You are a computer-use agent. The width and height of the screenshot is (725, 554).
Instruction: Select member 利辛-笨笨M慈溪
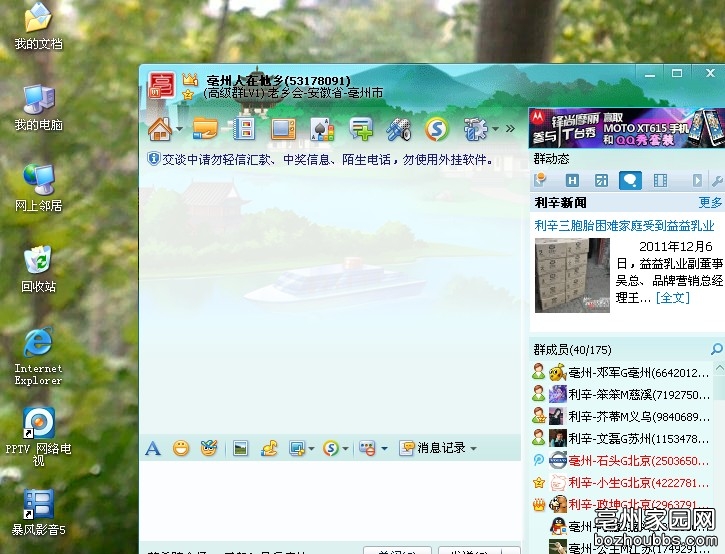(621, 394)
